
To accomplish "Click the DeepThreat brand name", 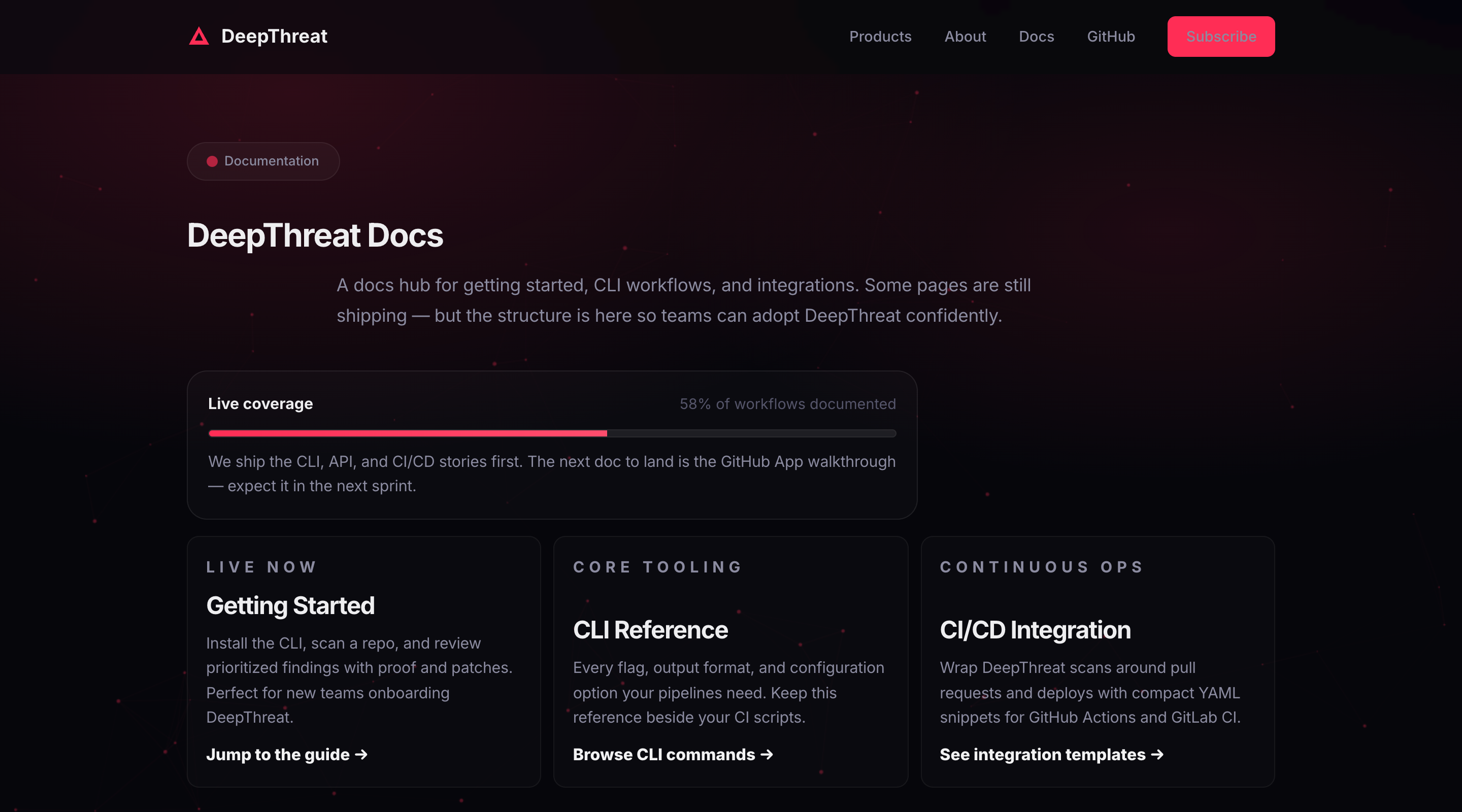I will tap(274, 37).
